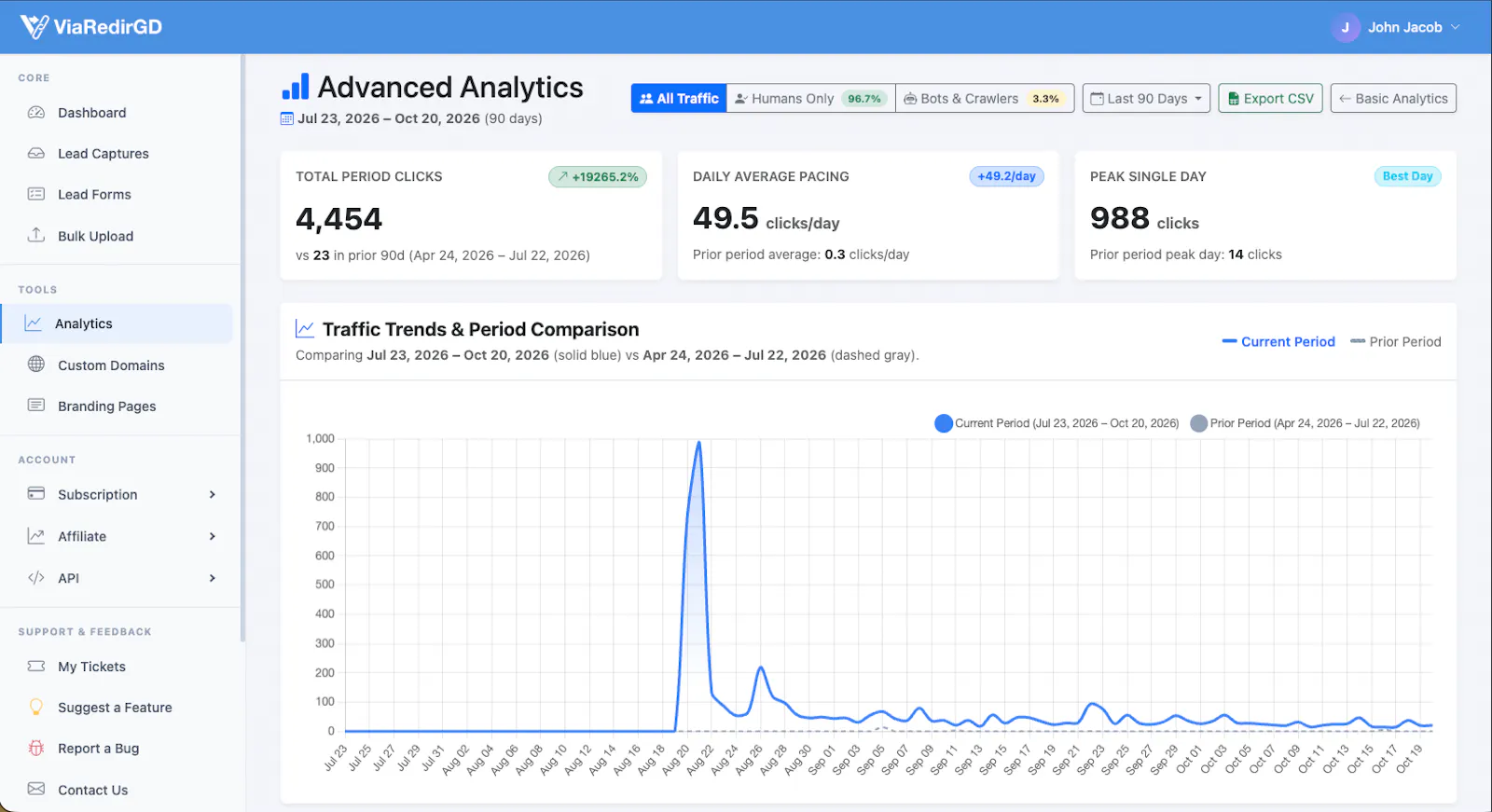This screenshot has height=812, width=1492.
Task: Expand the API submenu chevron
Action: (213, 578)
